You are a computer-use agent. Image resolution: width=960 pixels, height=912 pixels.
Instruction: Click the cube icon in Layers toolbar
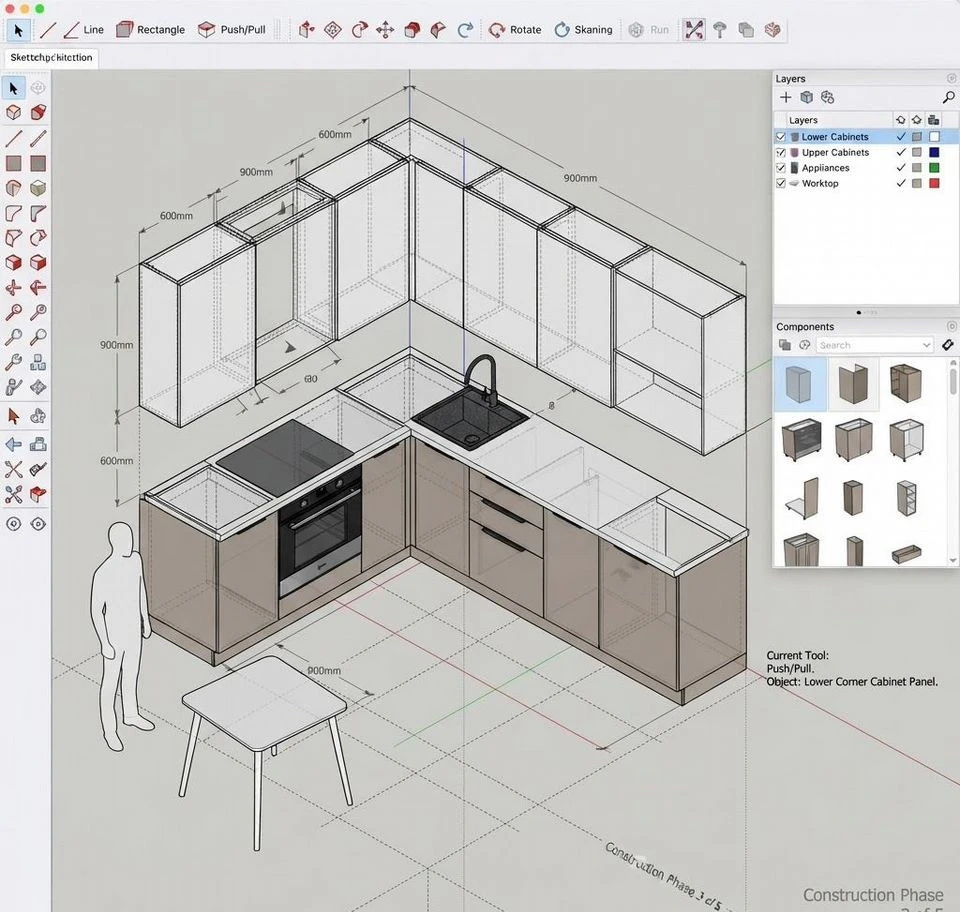[x=807, y=97]
